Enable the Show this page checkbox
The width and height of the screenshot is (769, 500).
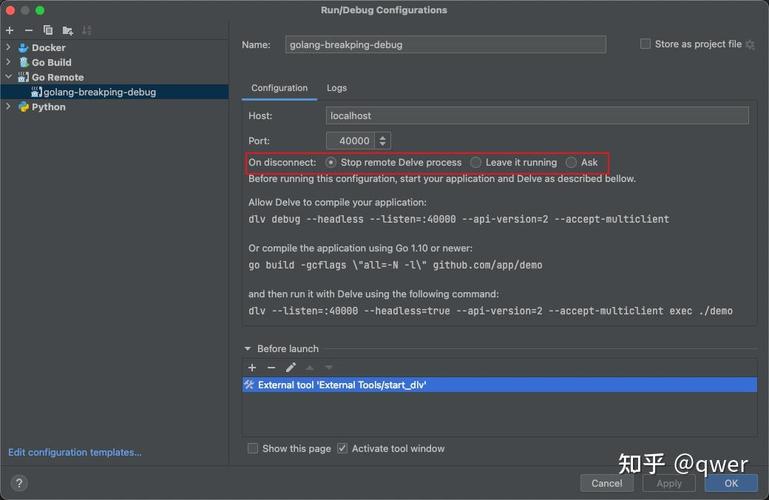[253, 449]
